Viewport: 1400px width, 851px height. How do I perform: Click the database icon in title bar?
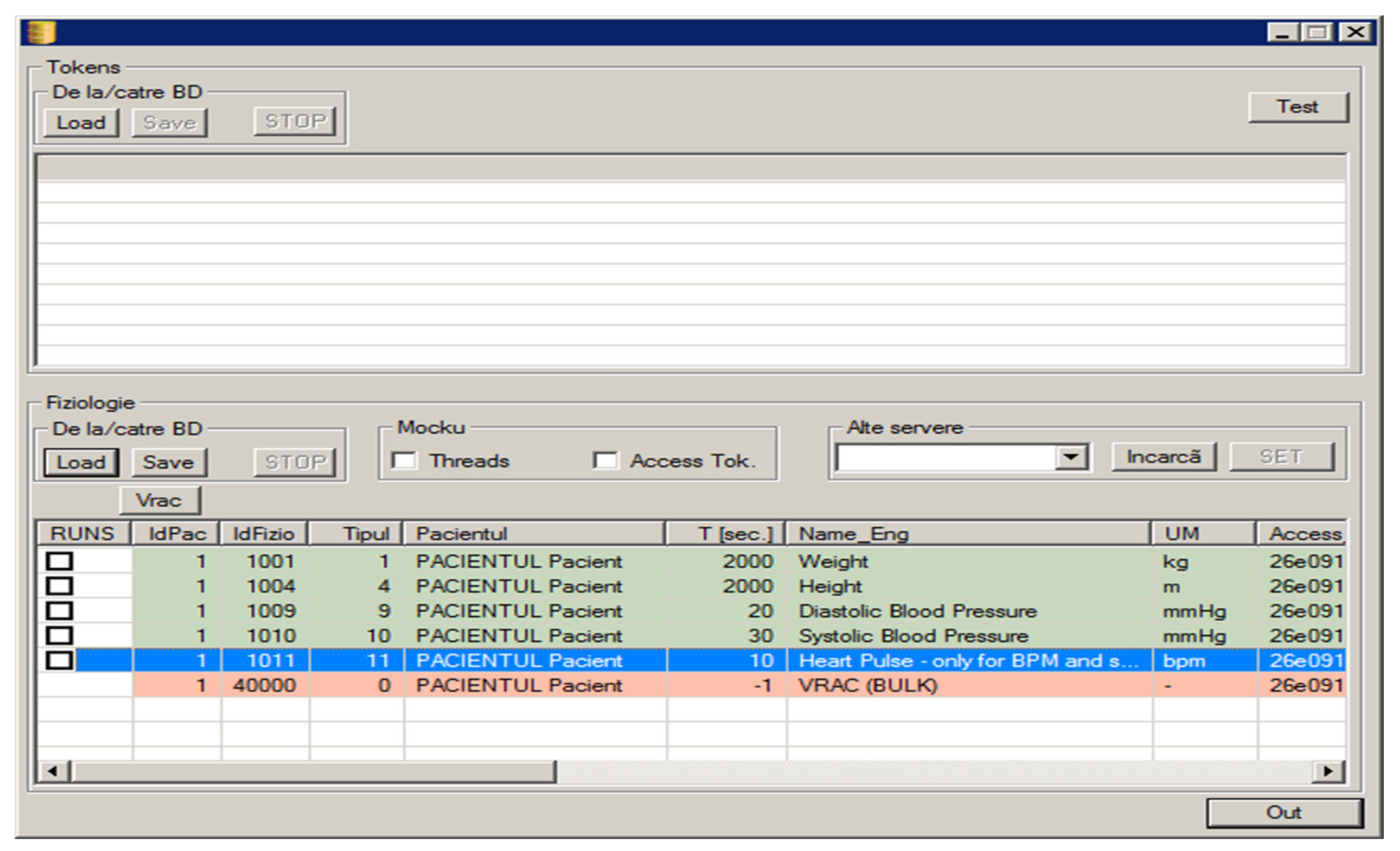[x=42, y=32]
